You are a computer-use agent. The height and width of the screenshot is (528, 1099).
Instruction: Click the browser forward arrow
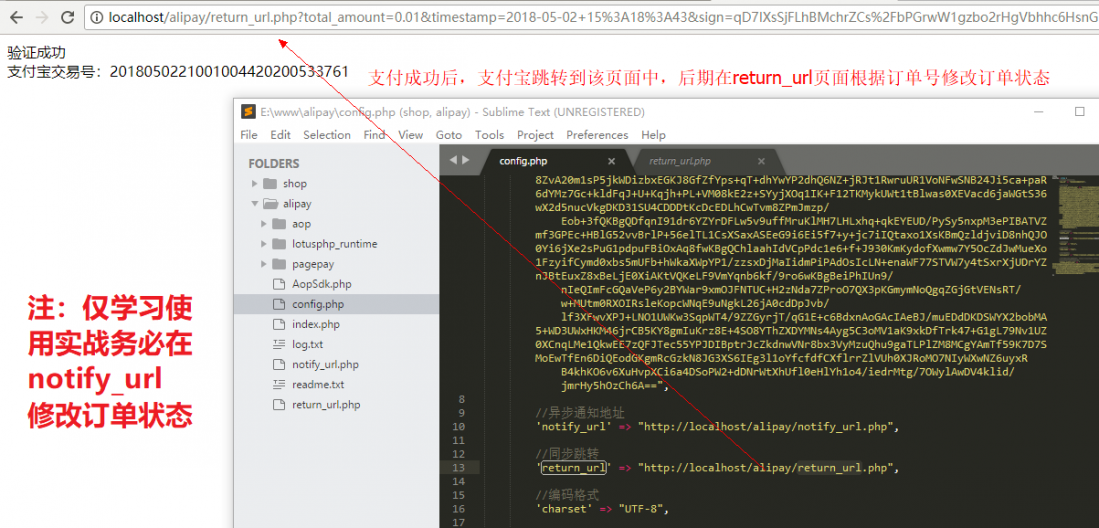tap(42, 18)
